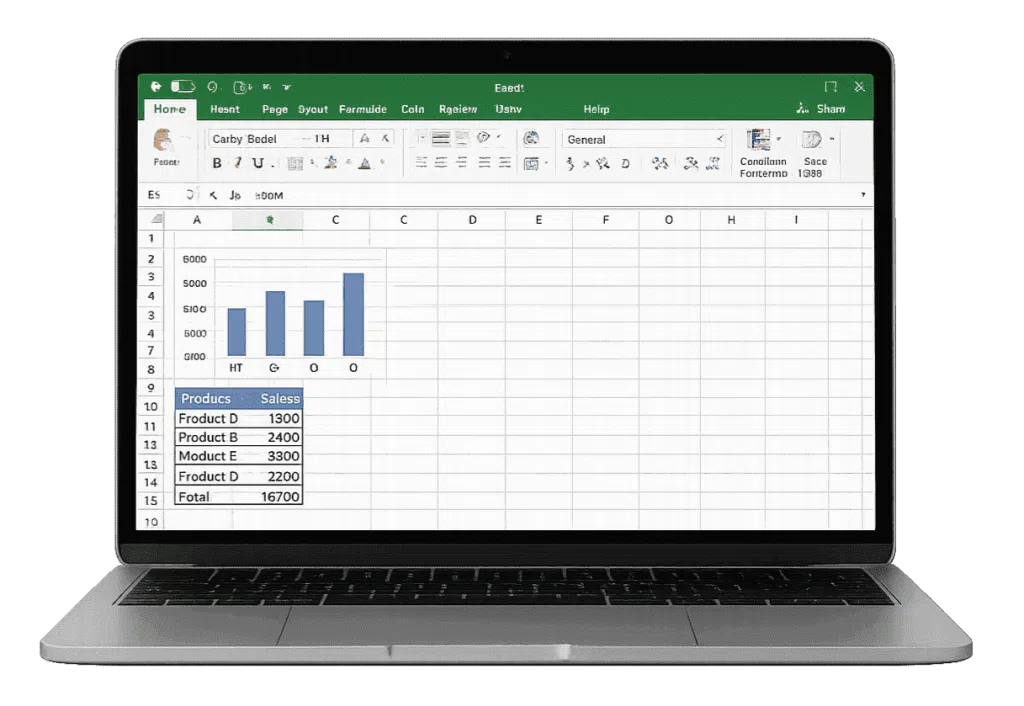Click the select-all corner triangle
Screen dimensions: 1024x706
156,219
